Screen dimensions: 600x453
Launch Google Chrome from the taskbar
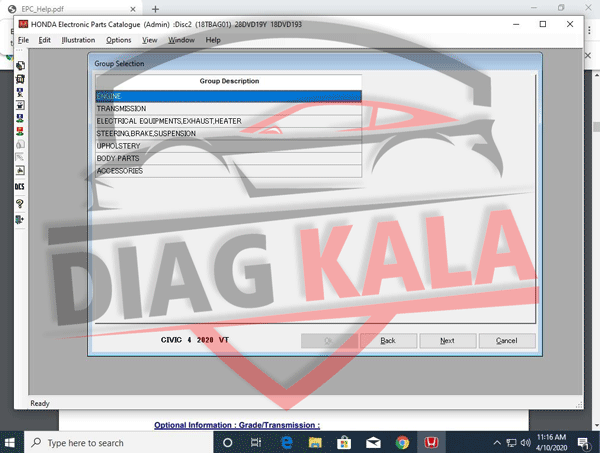point(402,443)
